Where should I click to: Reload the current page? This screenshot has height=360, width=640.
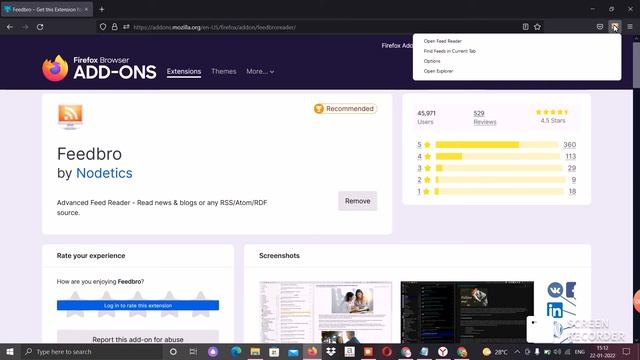(40, 27)
